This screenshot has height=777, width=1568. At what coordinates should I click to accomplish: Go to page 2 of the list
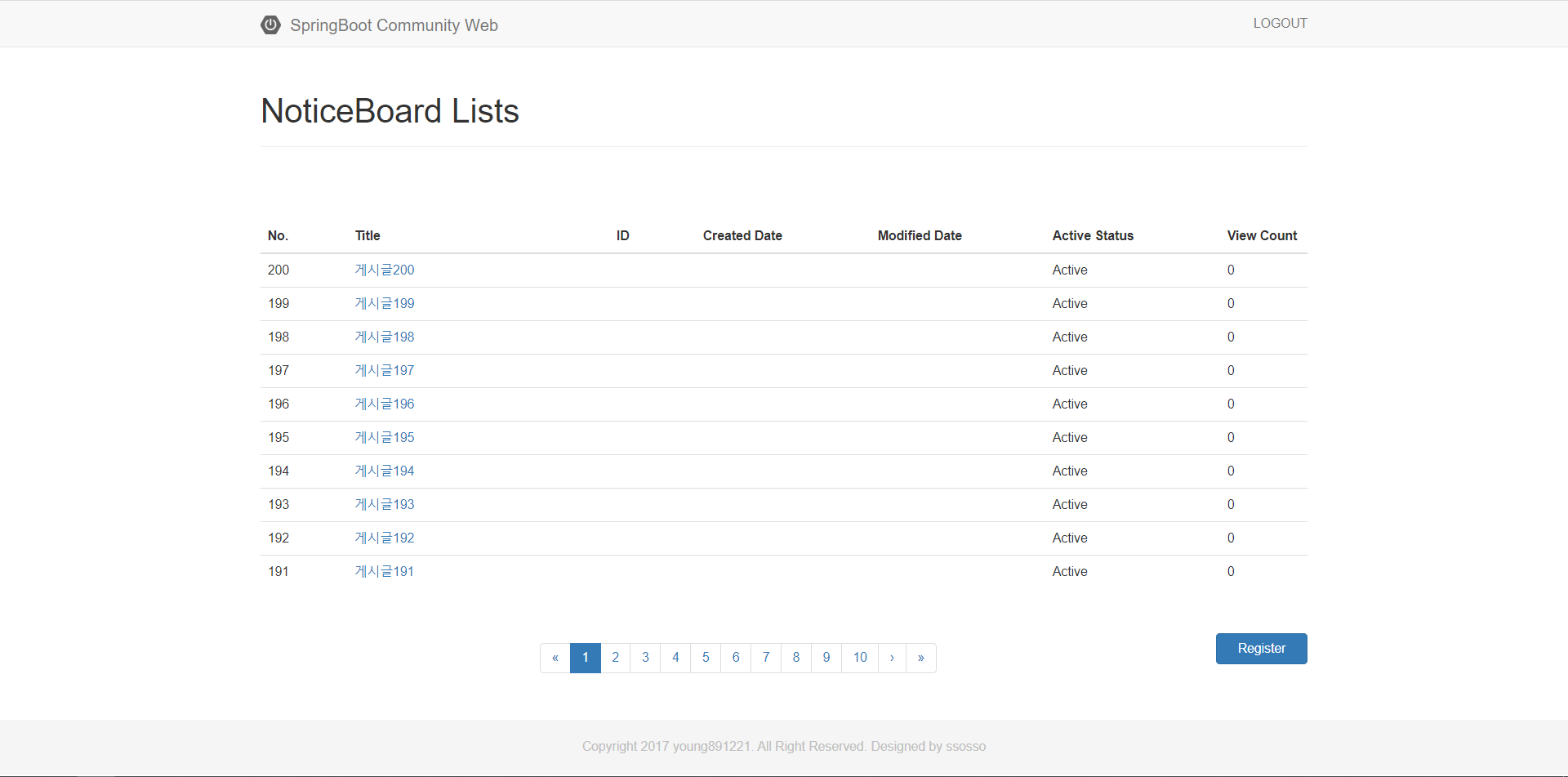point(615,658)
